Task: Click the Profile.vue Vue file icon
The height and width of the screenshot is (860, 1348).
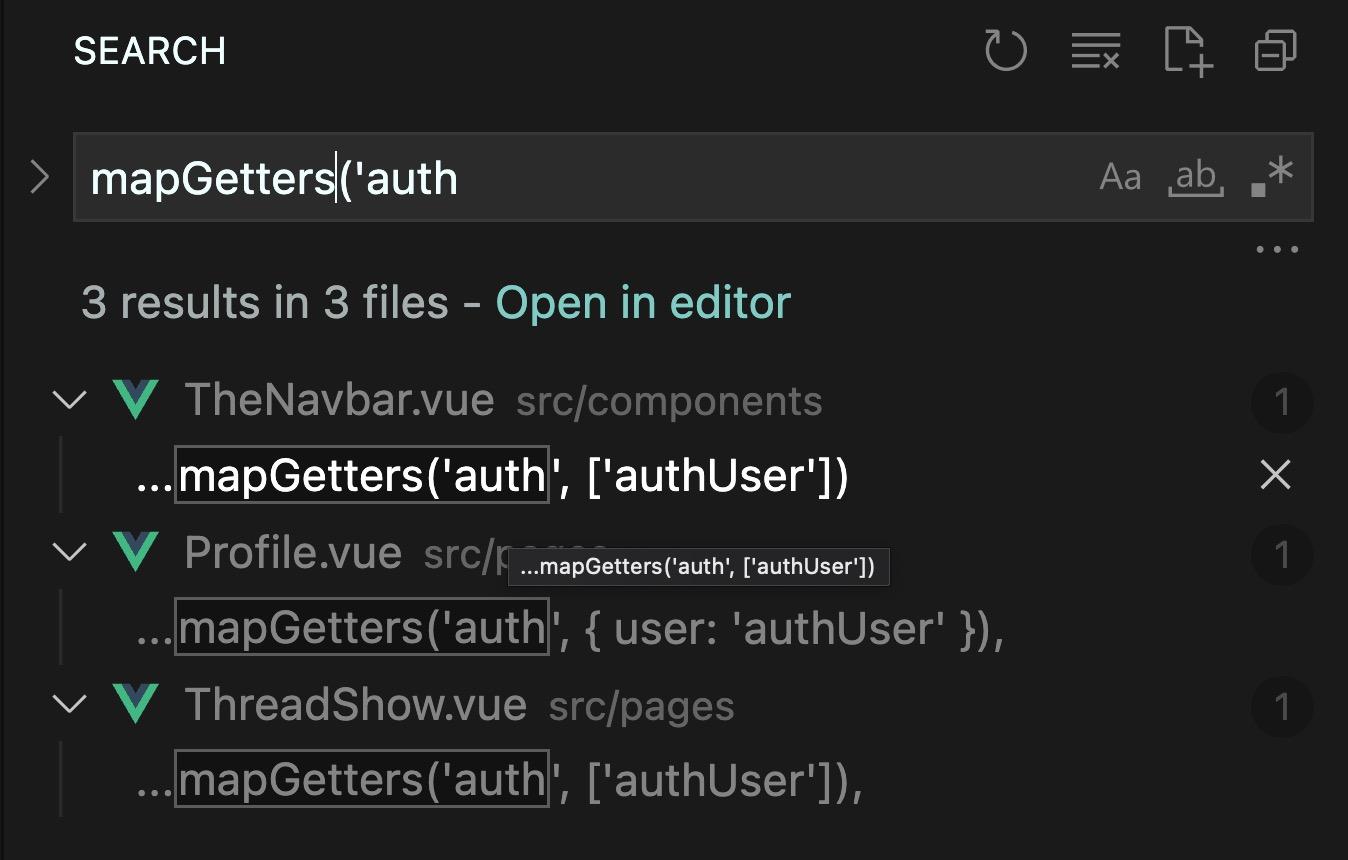Action: [x=136, y=553]
